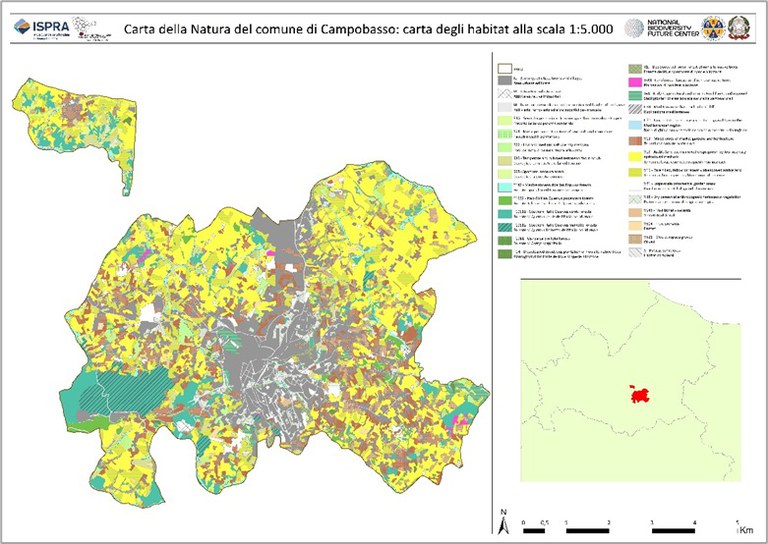Select the dark gray legend swatch

point(504,78)
